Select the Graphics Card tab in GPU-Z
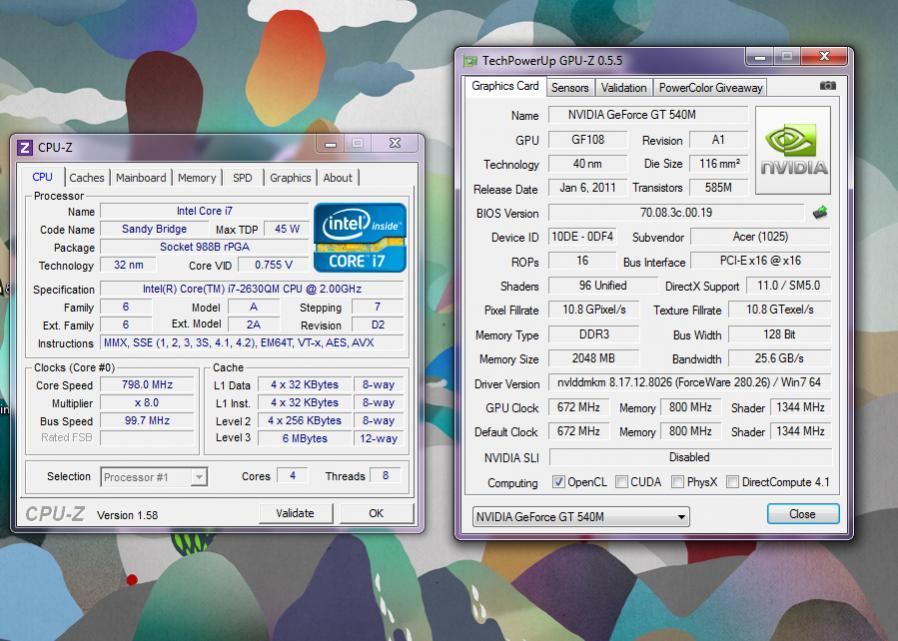Screen dimensions: 898x641 click(x=505, y=86)
